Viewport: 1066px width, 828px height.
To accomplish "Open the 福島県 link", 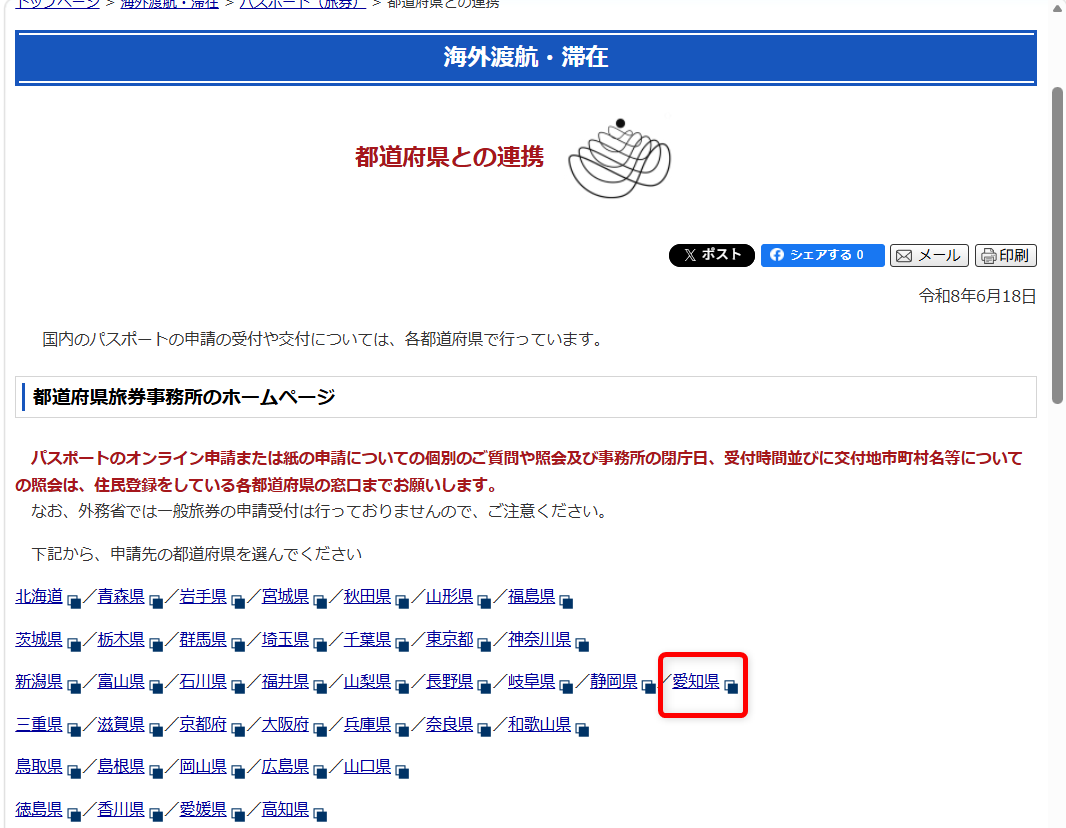I will [532, 596].
